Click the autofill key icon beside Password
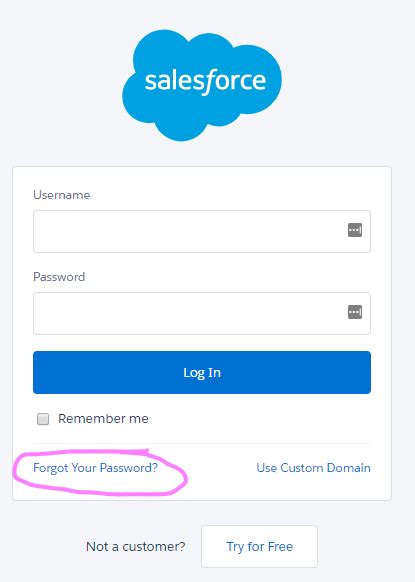Screen dimensions: 415x582 tap(355, 312)
